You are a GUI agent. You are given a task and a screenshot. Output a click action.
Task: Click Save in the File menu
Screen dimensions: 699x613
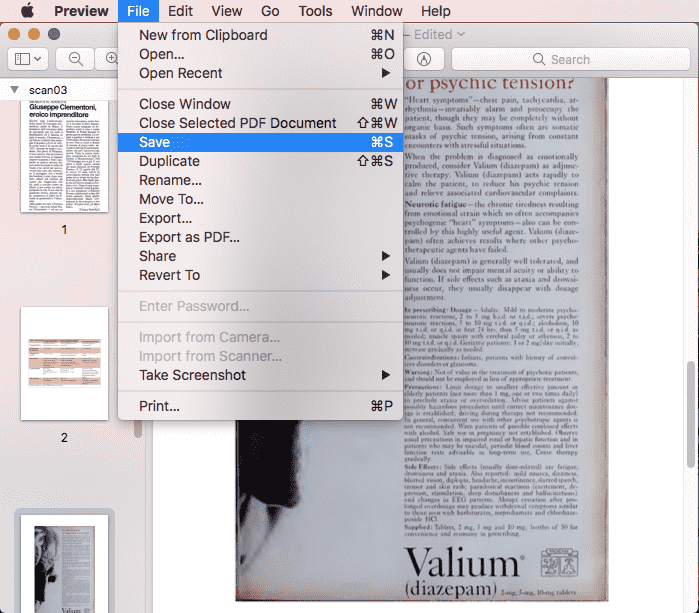coord(260,142)
